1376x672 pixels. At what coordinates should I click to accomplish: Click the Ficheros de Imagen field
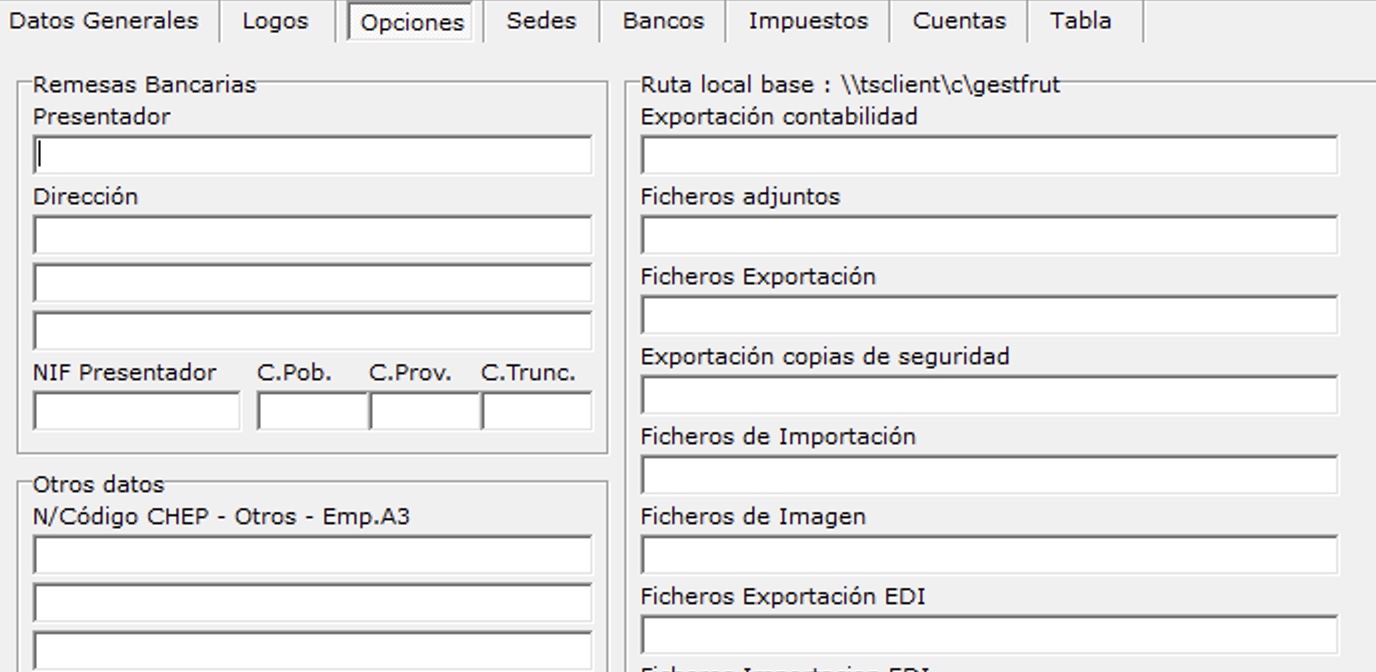tap(988, 556)
